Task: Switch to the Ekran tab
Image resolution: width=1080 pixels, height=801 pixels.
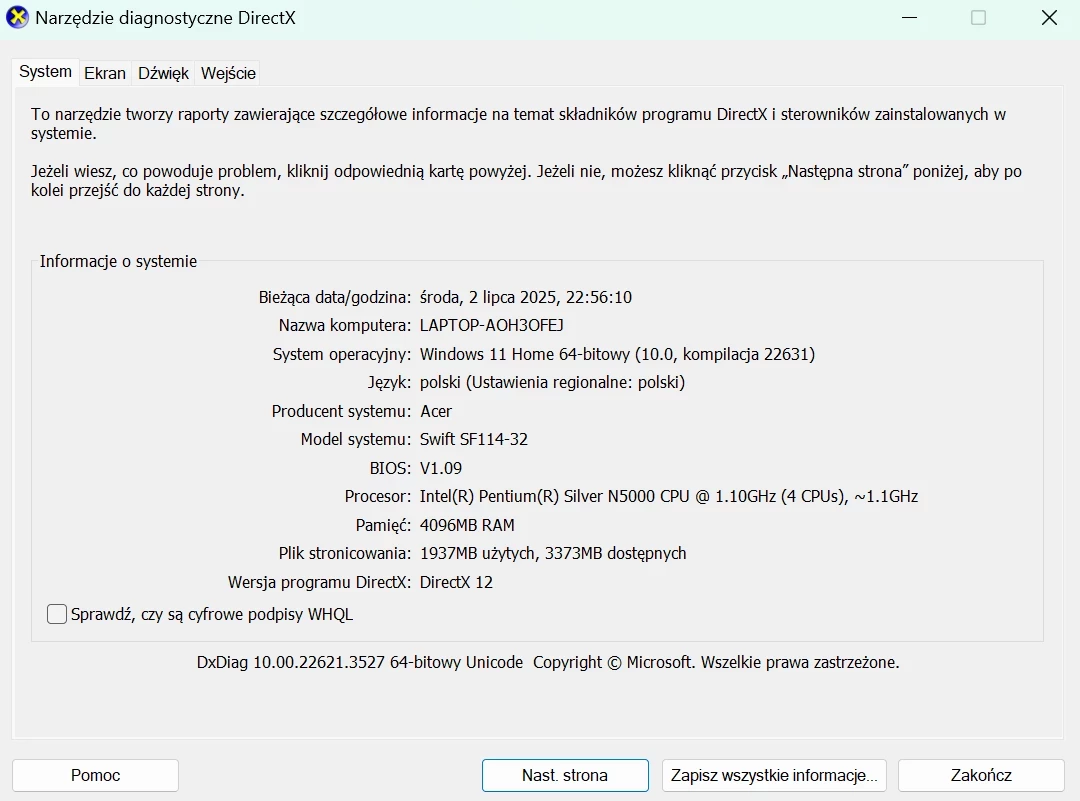Action: tap(104, 73)
